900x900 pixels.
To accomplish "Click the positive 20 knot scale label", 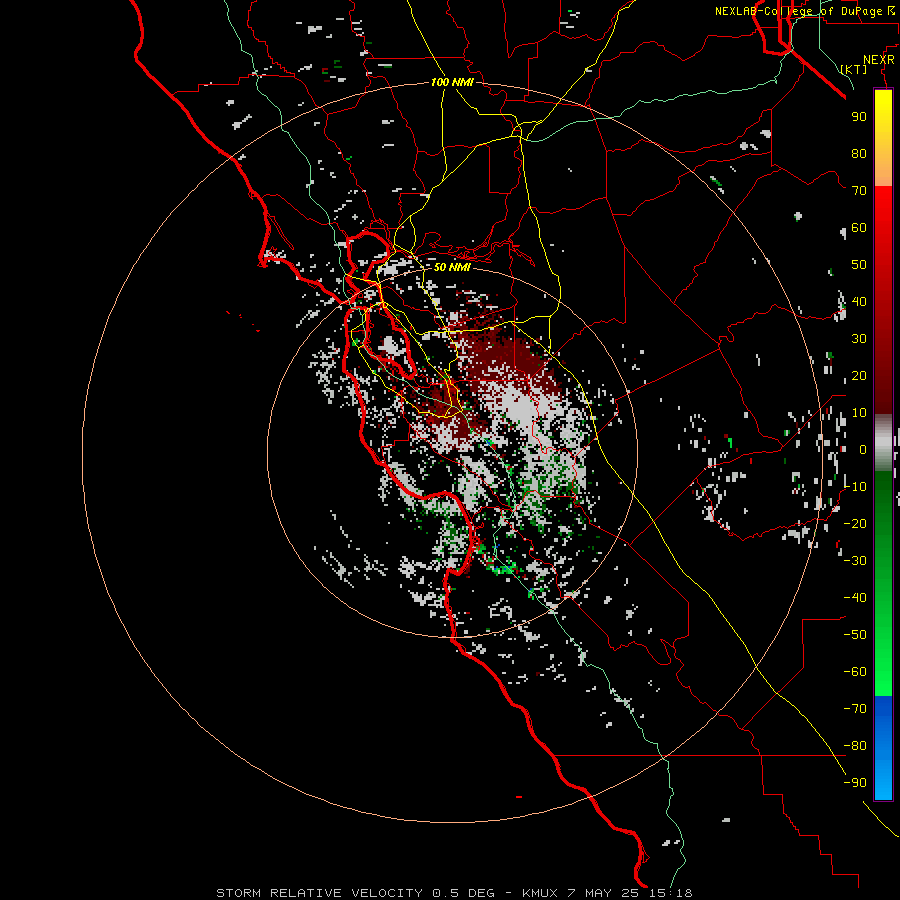I will (x=859, y=375).
